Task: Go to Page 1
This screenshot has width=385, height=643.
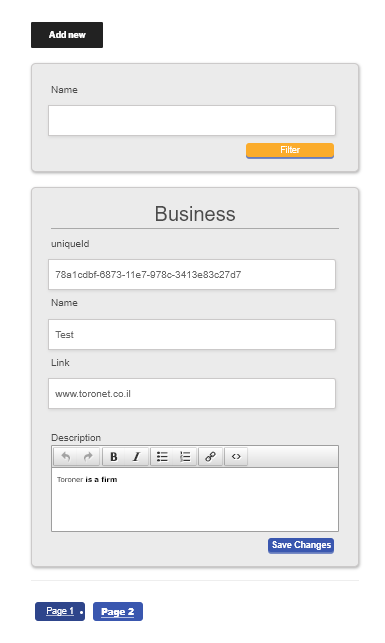Action: tap(60, 611)
